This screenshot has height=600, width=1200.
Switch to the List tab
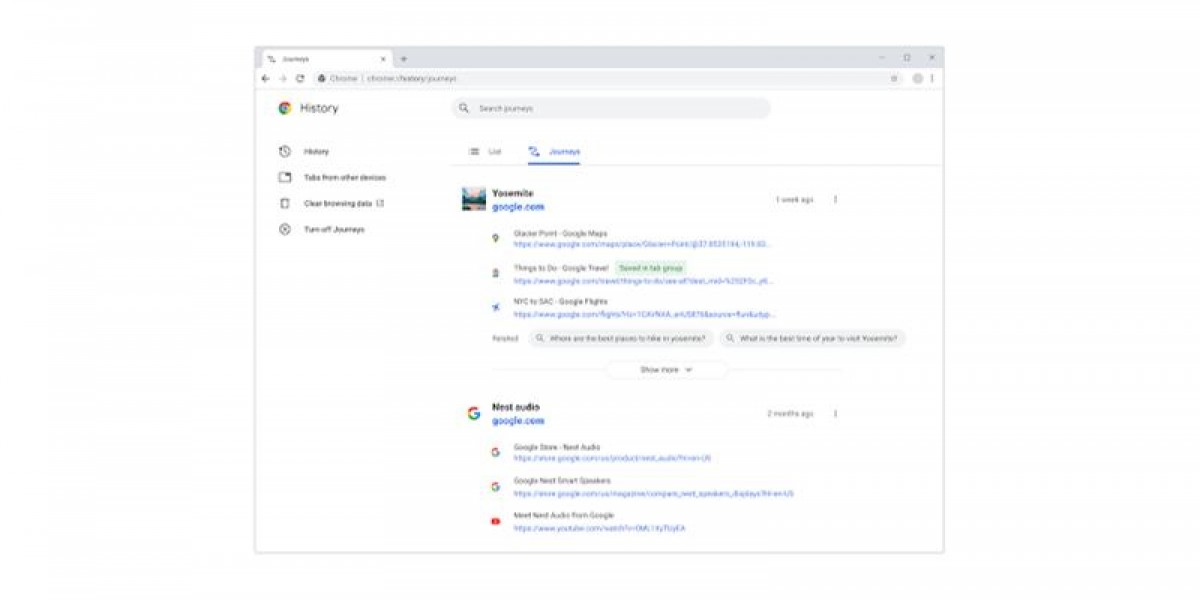(x=486, y=152)
